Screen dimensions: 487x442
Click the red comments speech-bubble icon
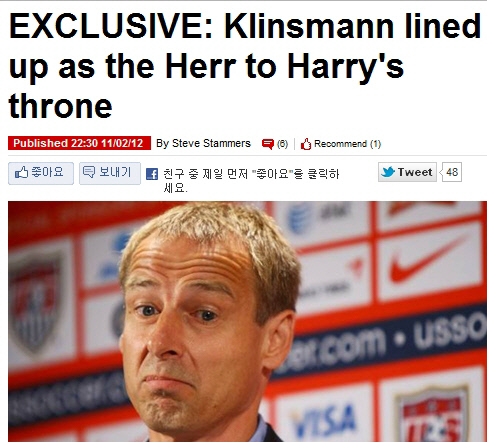(268, 144)
